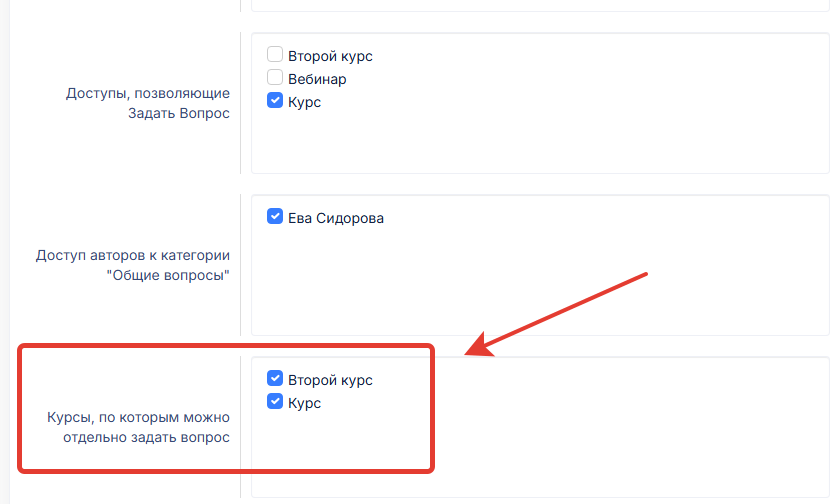Click "Второй курс" text in the bottom courses list
This screenshot has height=504, width=835.
(x=330, y=380)
